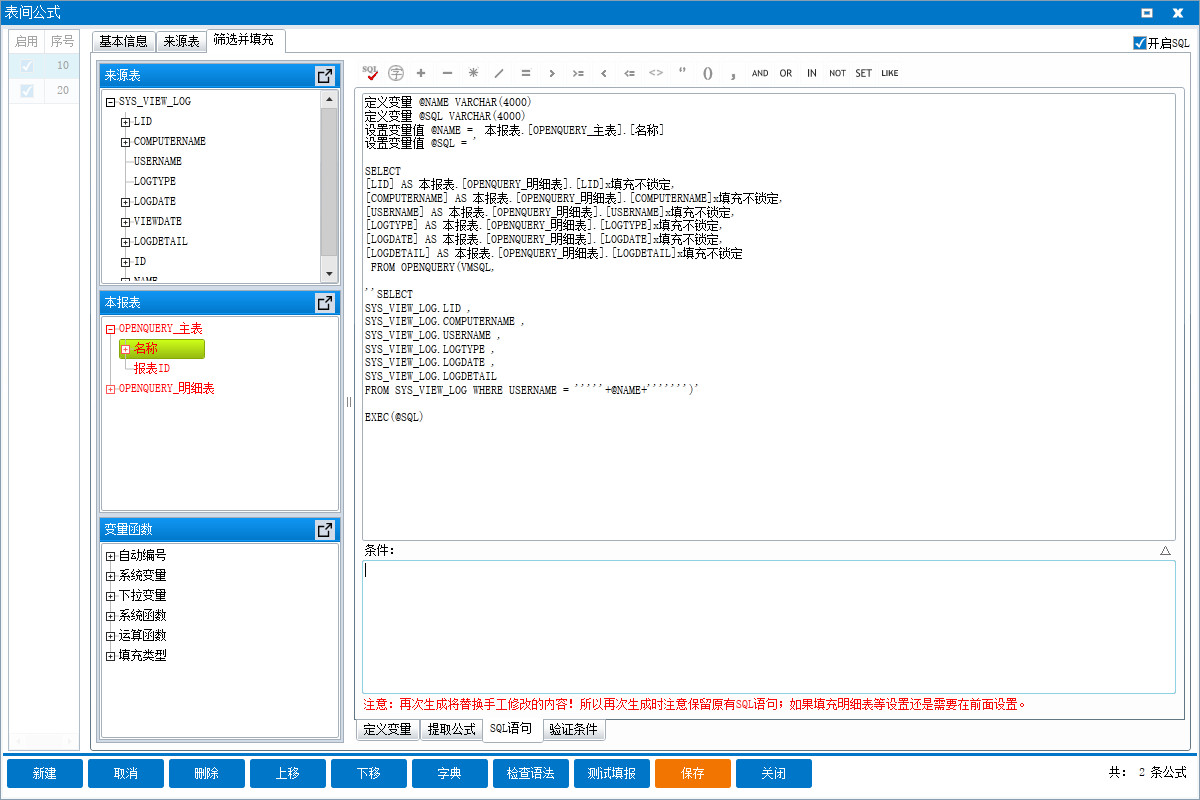Pop out the 本报表 panel
This screenshot has width=1200, height=800.
(x=324, y=303)
